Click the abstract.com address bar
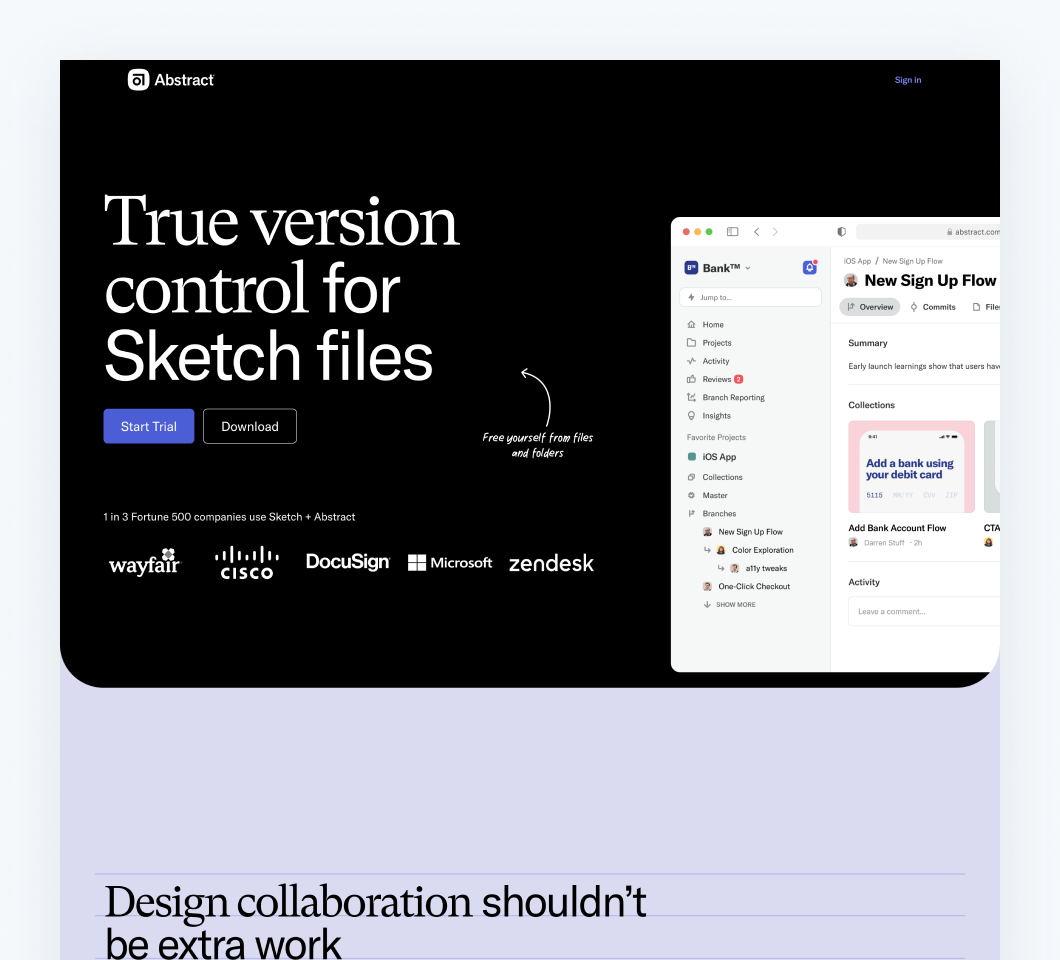 tap(928, 232)
